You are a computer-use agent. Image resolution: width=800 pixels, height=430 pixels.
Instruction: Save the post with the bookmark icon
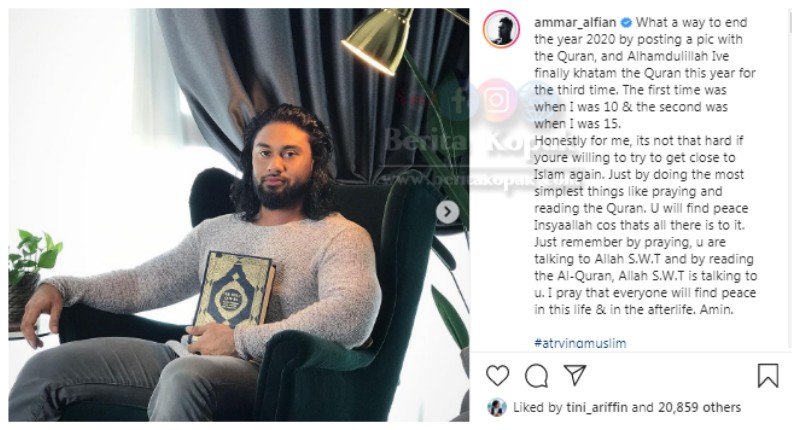click(768, 375)
